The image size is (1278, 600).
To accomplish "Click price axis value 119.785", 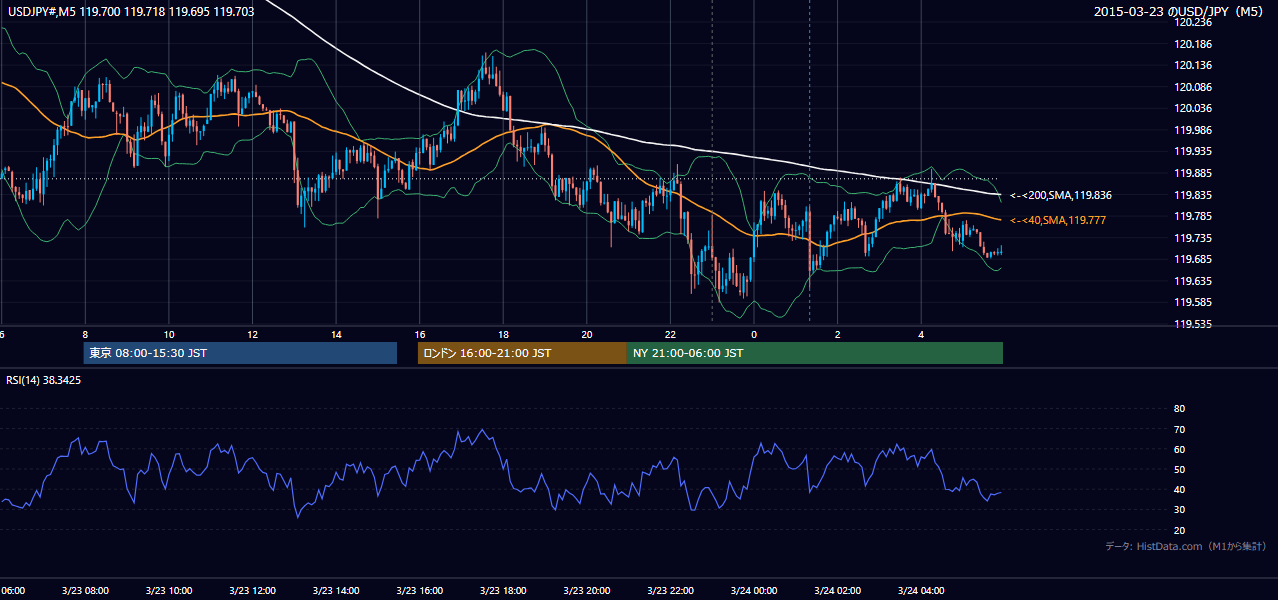I will (x=1194, y=216).
